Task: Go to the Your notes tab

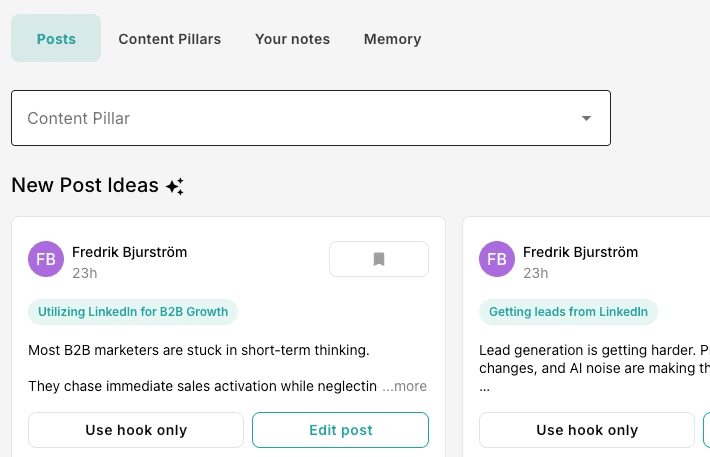Action: coord(292,39)
